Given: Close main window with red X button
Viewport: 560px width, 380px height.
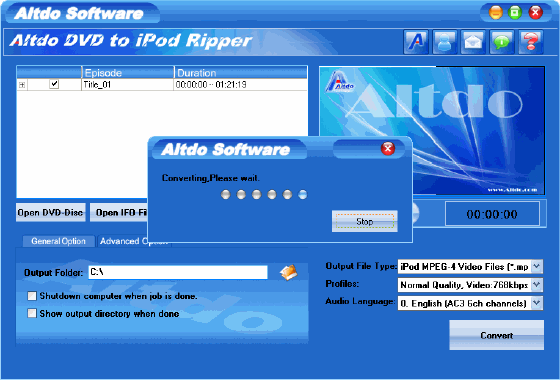Looking at the screenshot, I should click(x=535, y=13).
